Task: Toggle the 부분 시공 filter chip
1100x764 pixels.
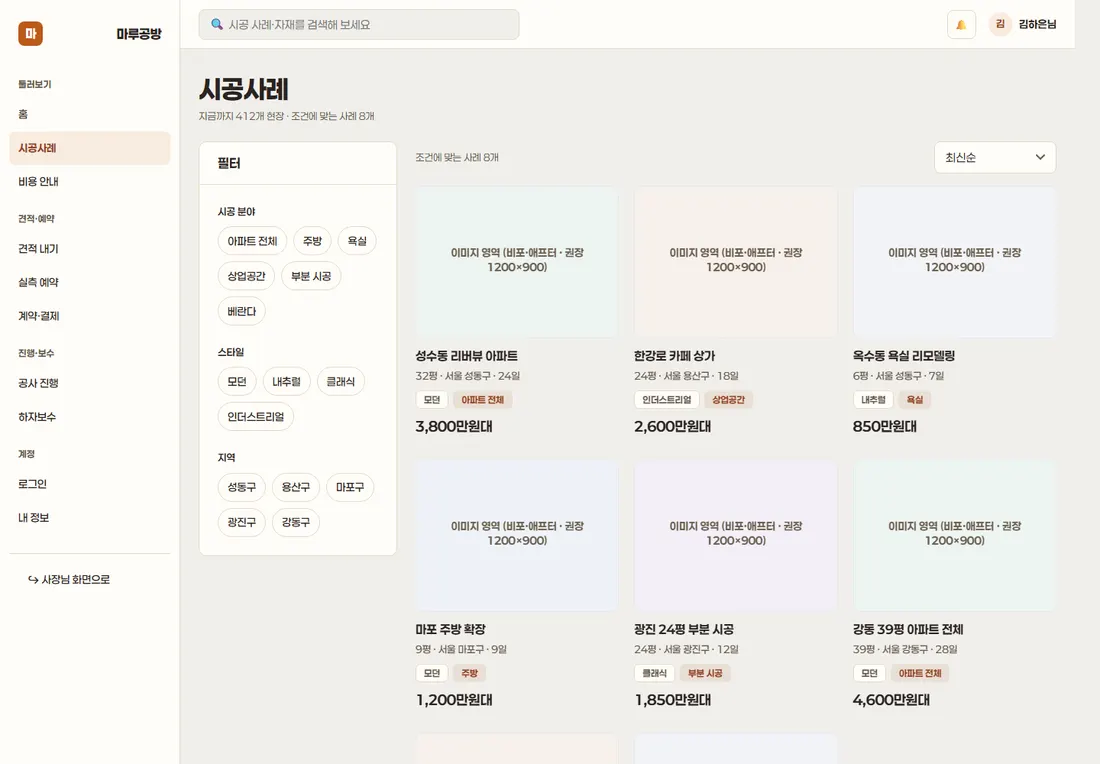Action: click(311, 276)
